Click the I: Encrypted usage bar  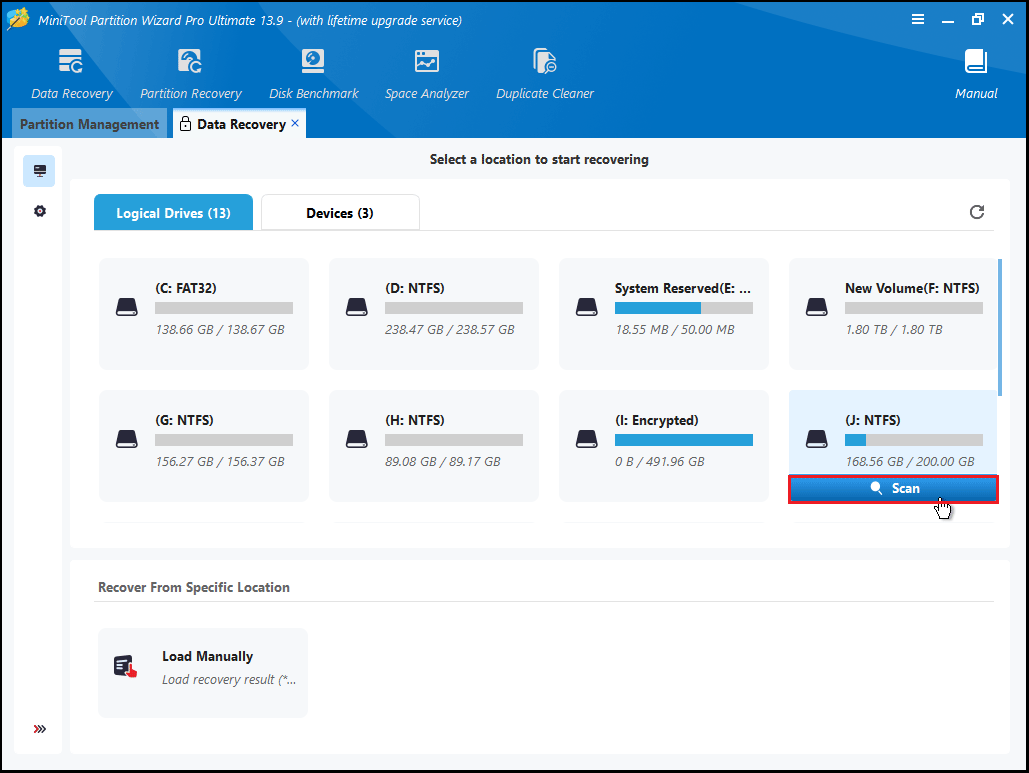684,440
